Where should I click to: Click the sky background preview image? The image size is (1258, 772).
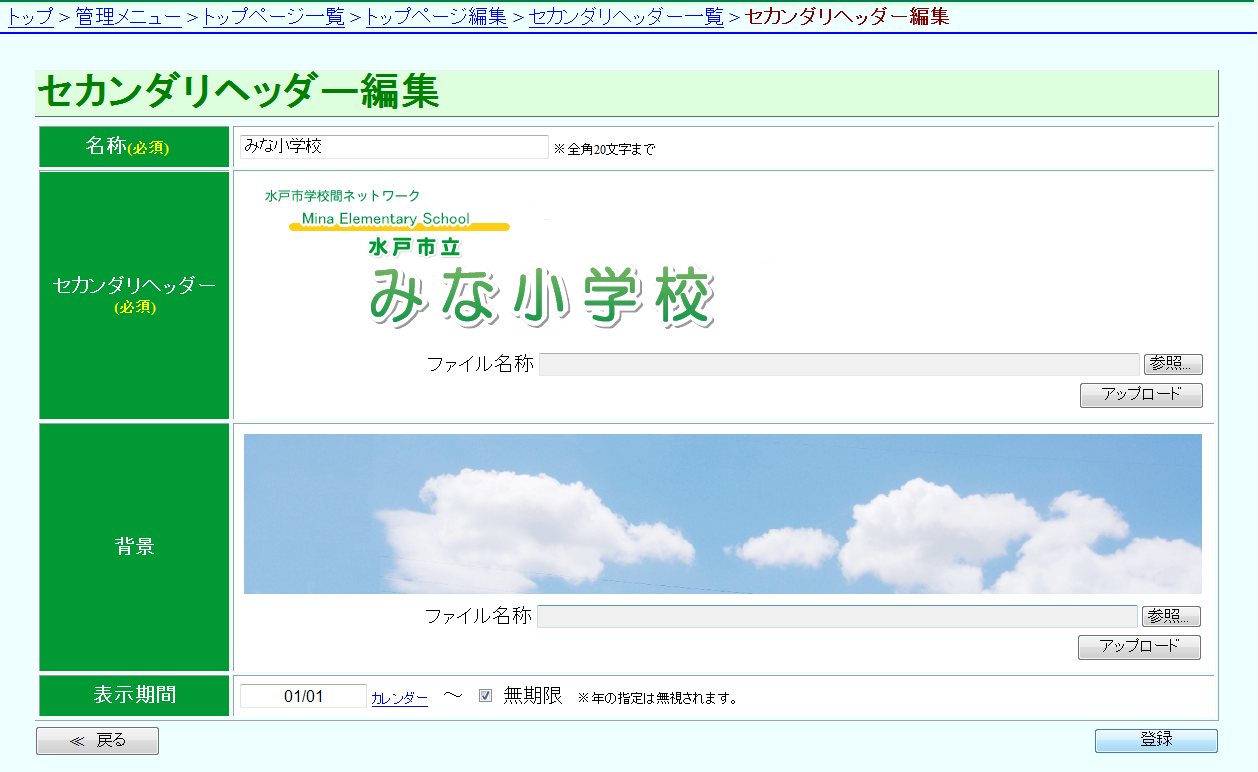click(x=722, y=514)
